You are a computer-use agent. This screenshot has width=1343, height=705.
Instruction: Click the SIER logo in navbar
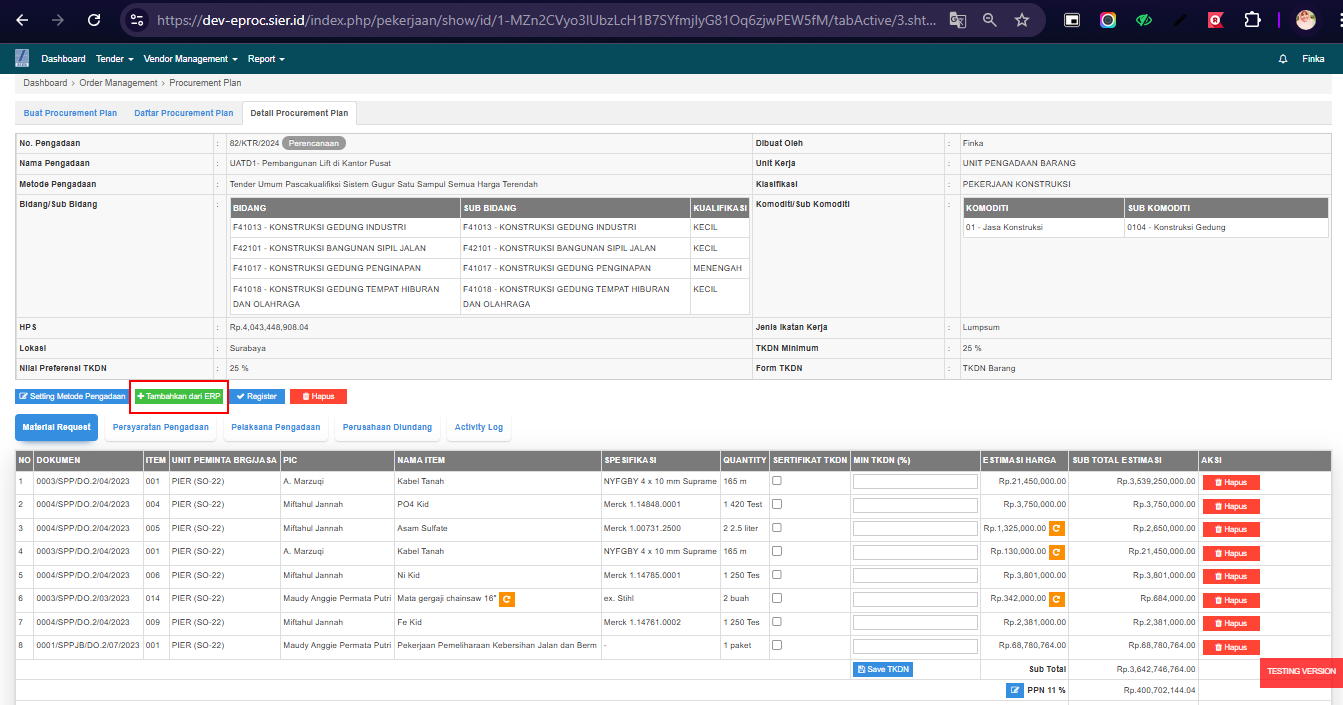22,59
